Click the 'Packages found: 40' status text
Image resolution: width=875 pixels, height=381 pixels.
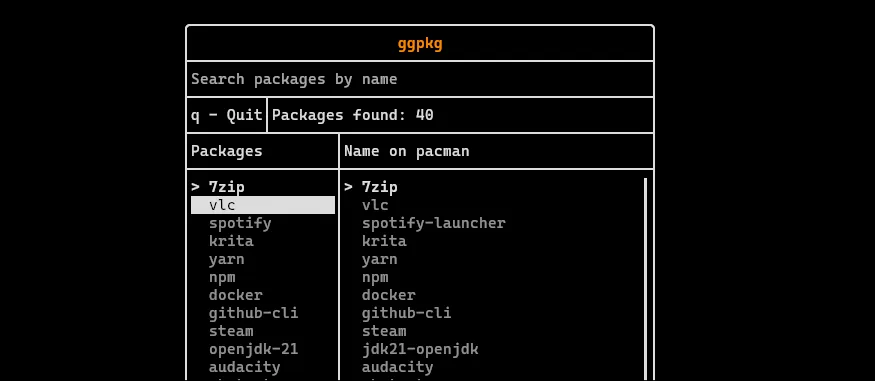coord(353,115)
